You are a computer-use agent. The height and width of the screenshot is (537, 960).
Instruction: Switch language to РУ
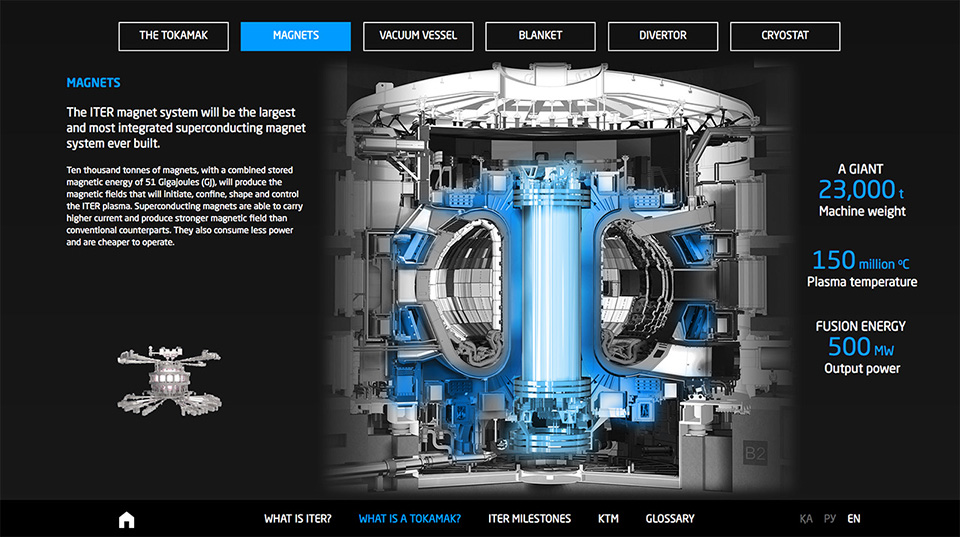830,519
